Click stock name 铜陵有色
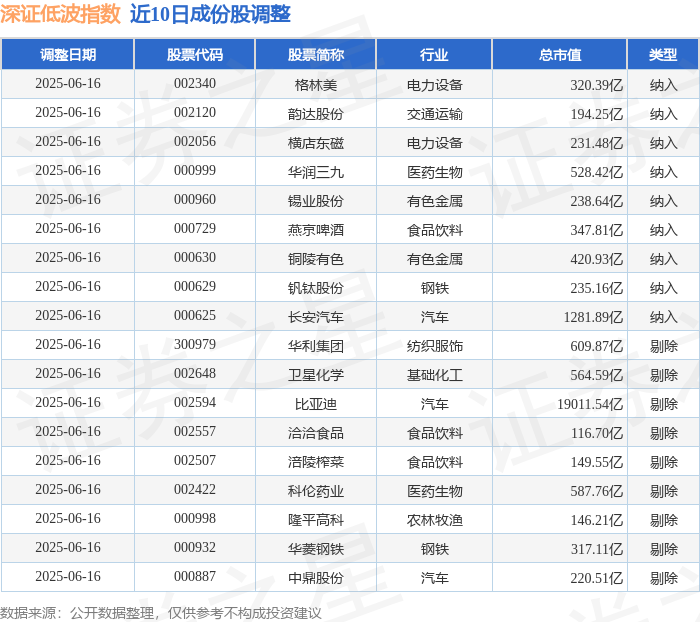Image resolution: width=700 pixels, height=622 pixels. point(316,259)
